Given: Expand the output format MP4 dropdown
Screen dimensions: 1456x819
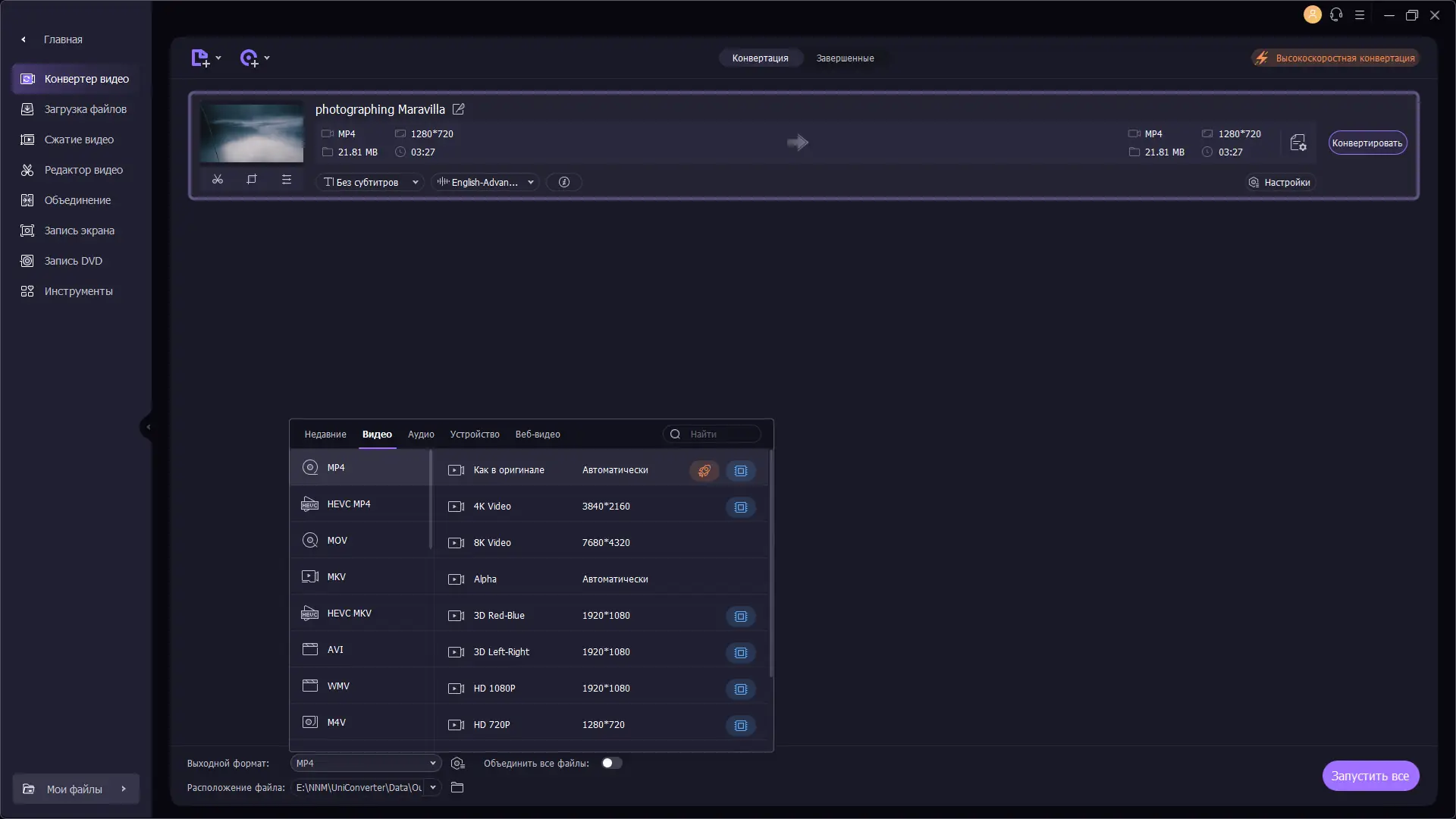Looking at the screenshot, I should (366, 764).
